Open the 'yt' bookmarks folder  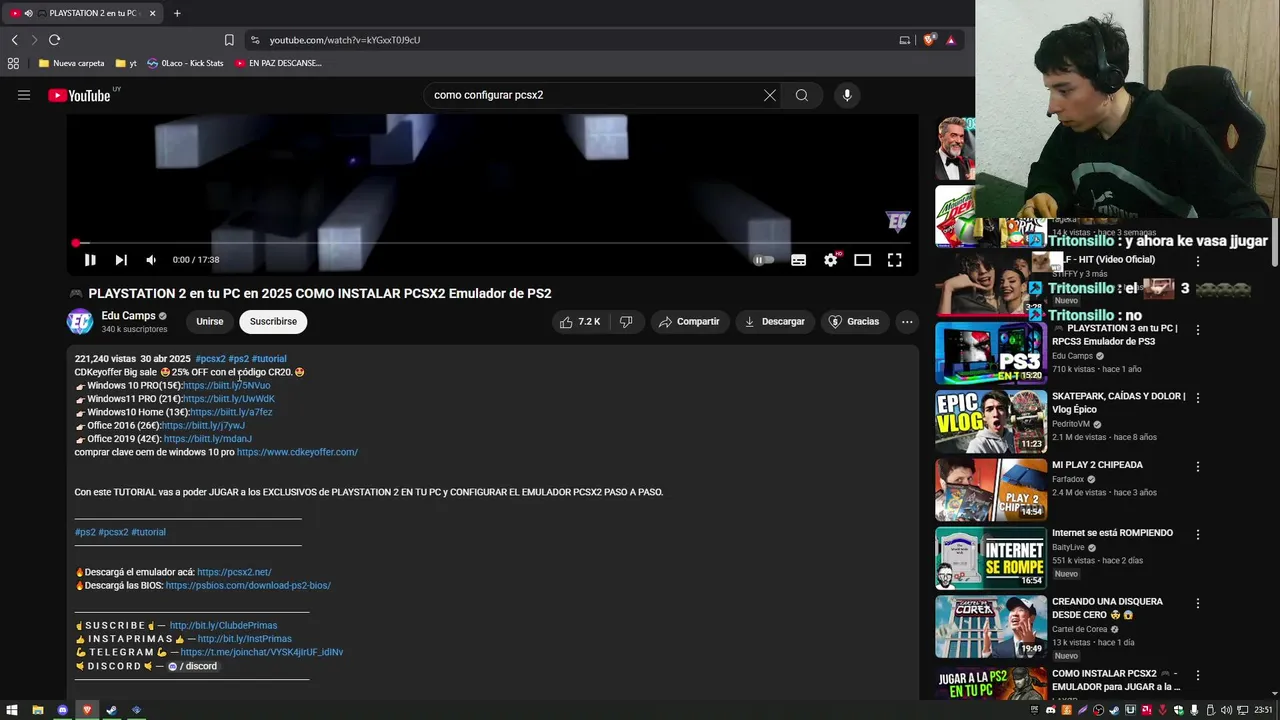[x=126, y=63]
